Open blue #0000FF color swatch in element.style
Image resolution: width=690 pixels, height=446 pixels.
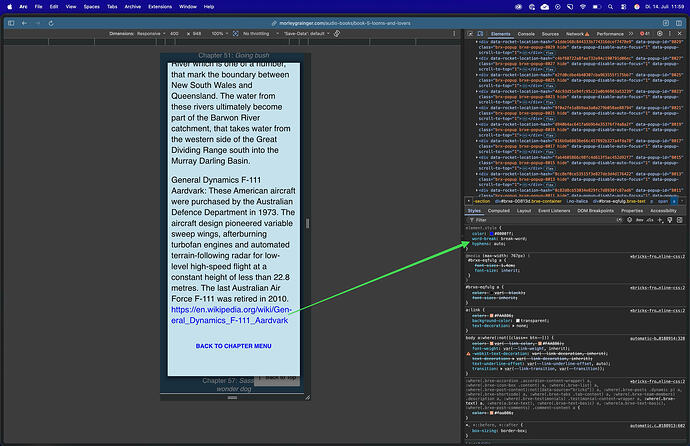pos(492,234)
